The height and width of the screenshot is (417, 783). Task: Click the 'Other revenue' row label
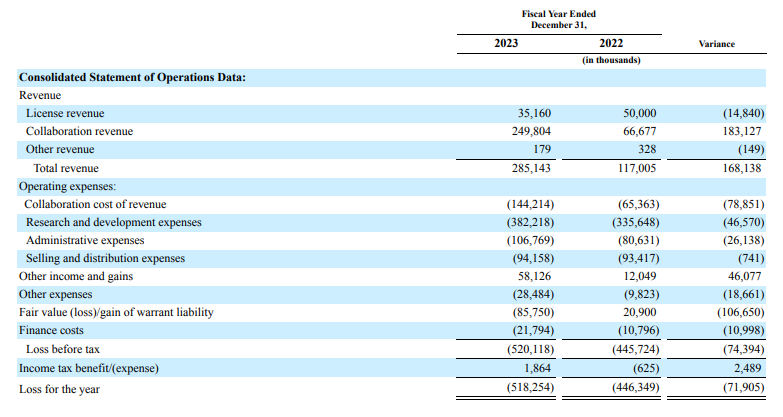pyautogui.click(x=60, y=149)
